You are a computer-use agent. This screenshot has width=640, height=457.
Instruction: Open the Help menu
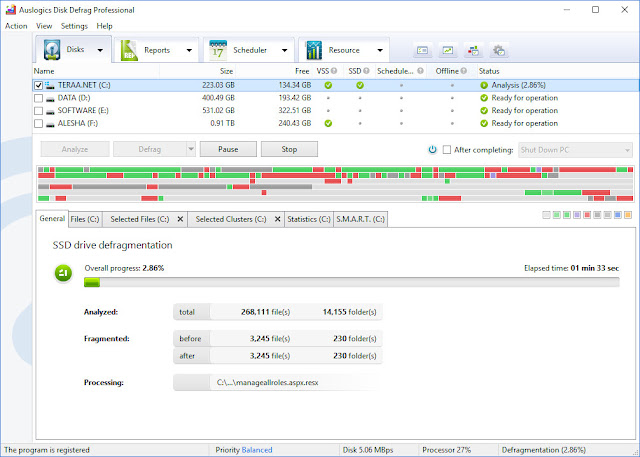click(x=104, y=26)
